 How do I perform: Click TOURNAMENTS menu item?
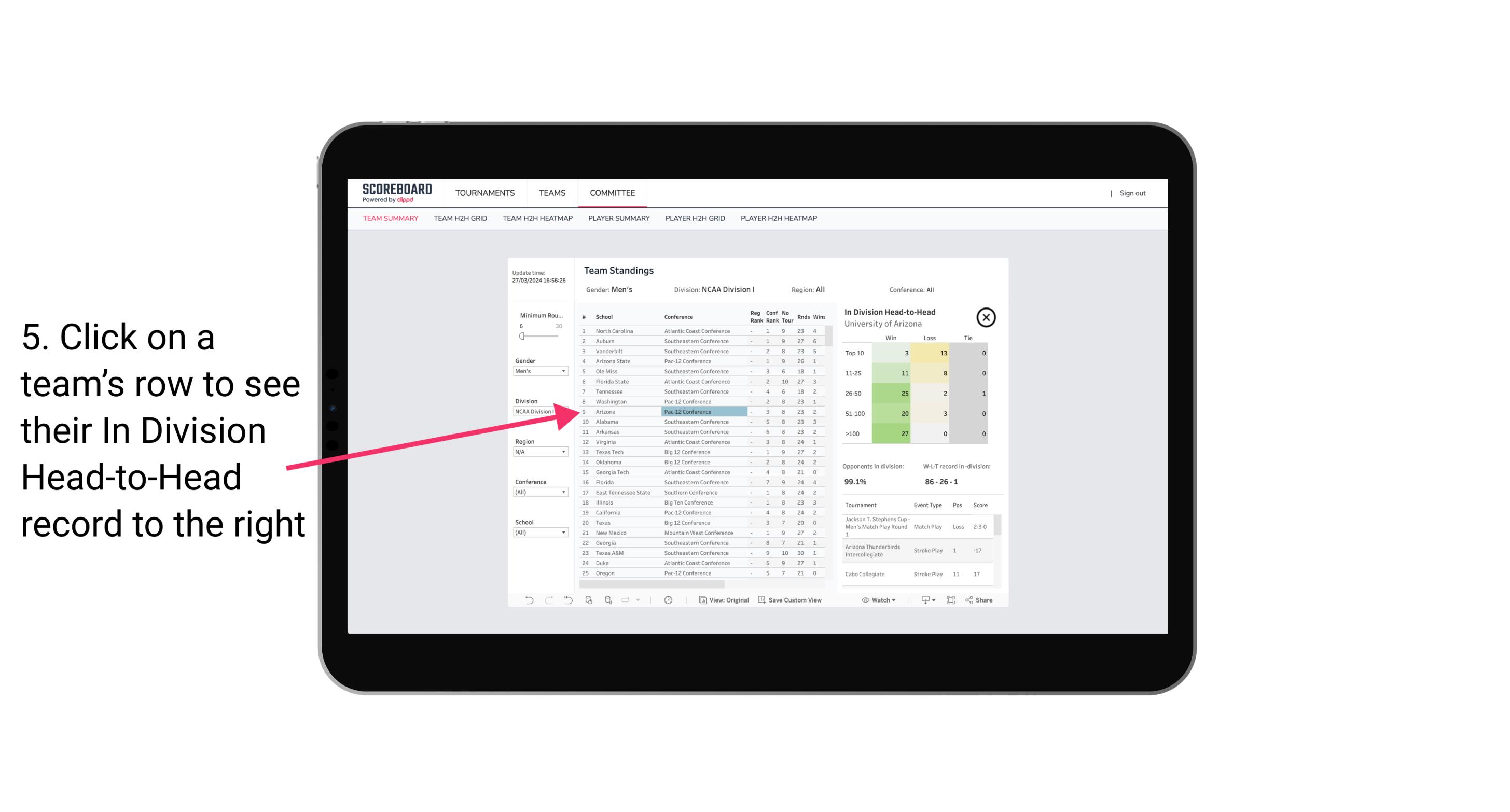[x=483, y=193]
